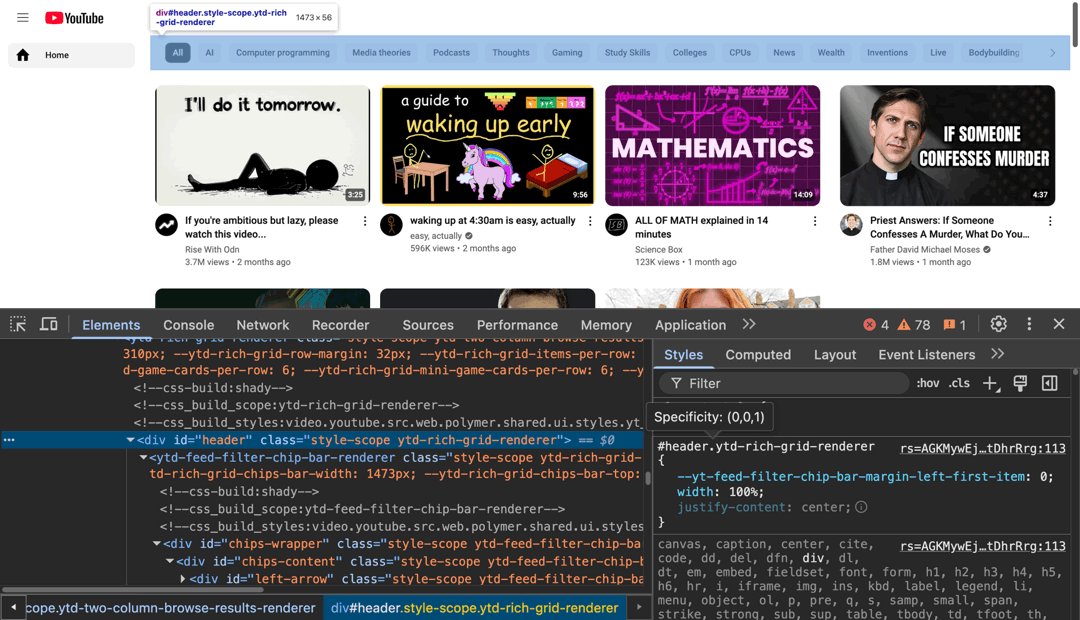This screenshot has height=620, width=1080.
Task: Switch to the Layout pane tab
Action: pyautogui.click(x=835, y=355)
